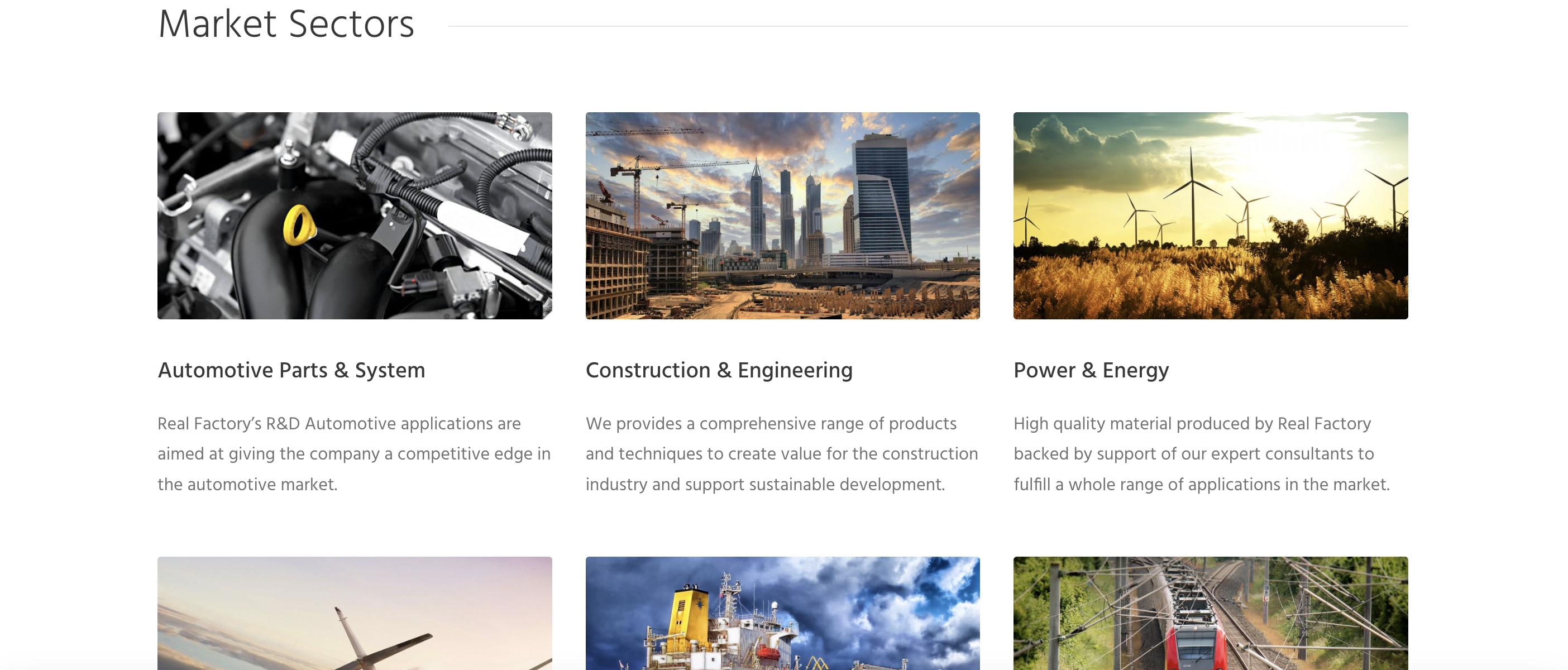Open the construction skyline image
This screenshot has height=670, width=1568.
pyautogui.click(x=782, y=216)
